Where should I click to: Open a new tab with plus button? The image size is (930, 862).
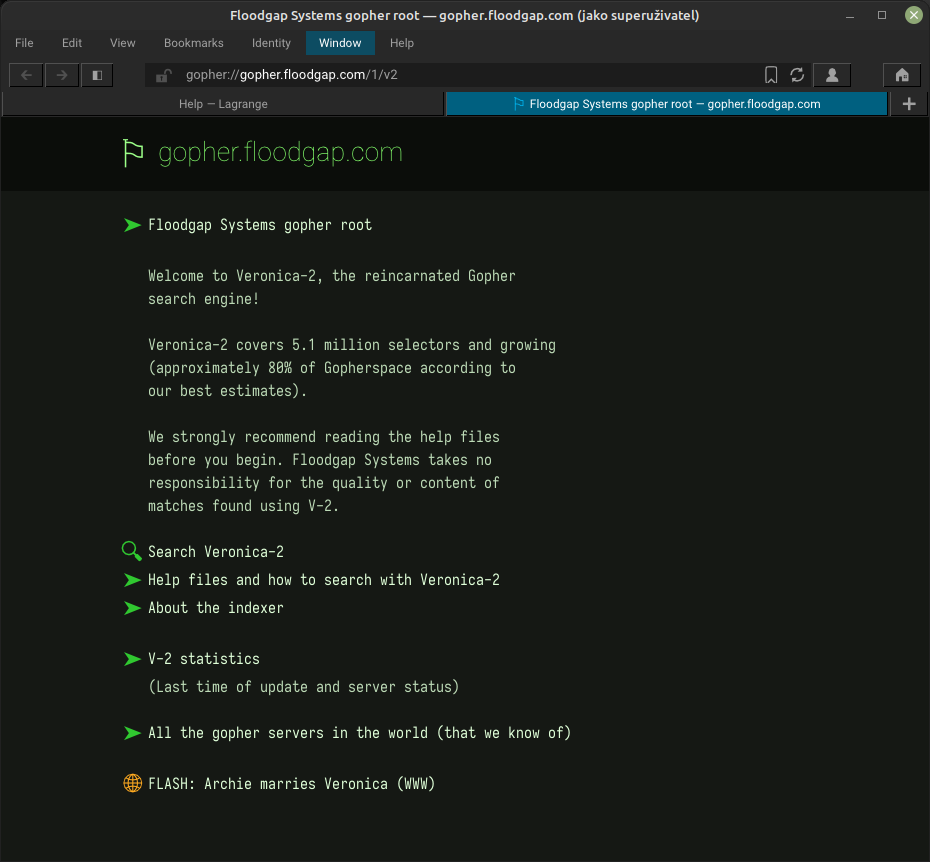coord(908,104)
